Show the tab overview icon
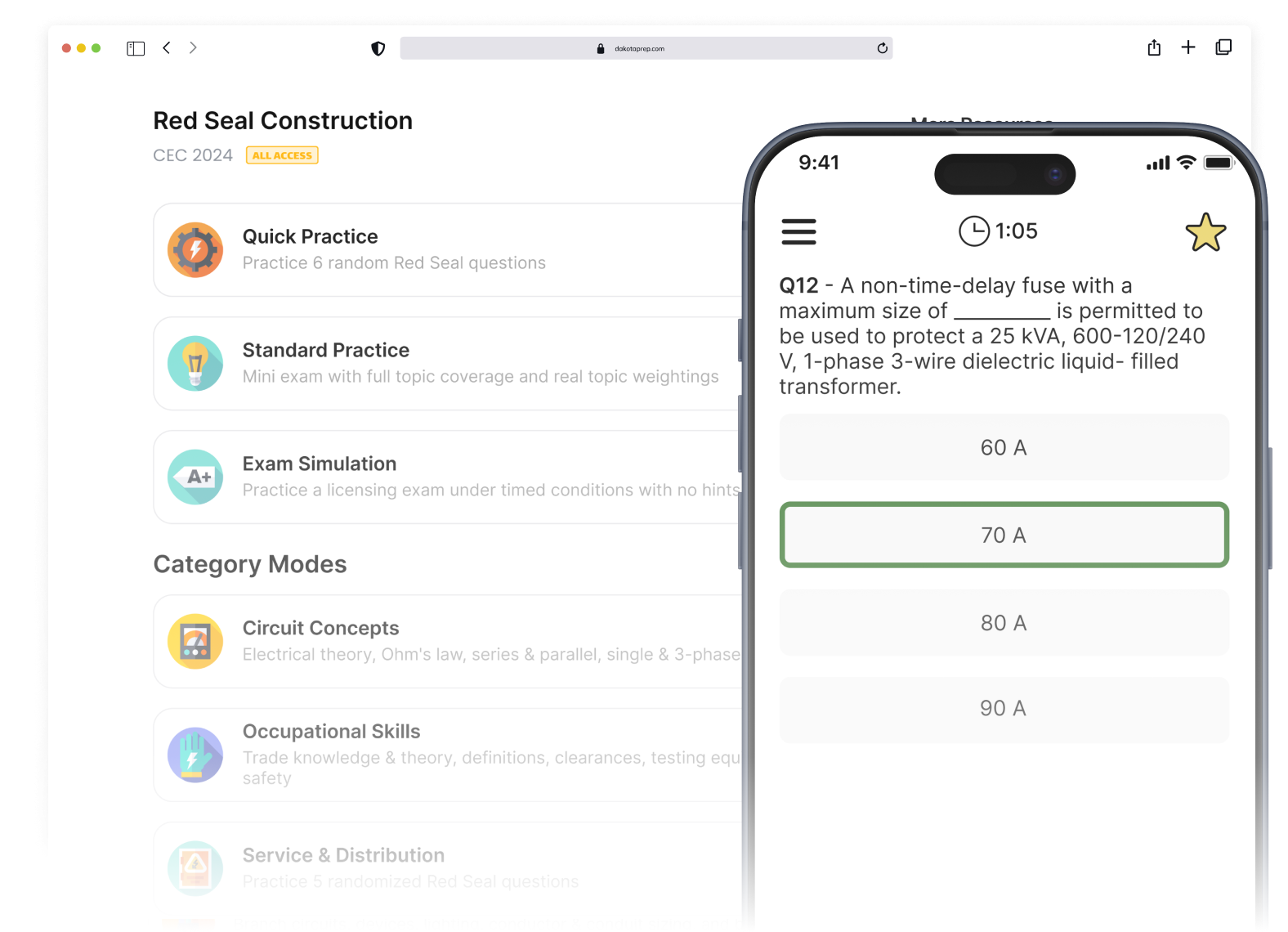The height and width of the screenshot is (932, 1288). pos(1223,47)
